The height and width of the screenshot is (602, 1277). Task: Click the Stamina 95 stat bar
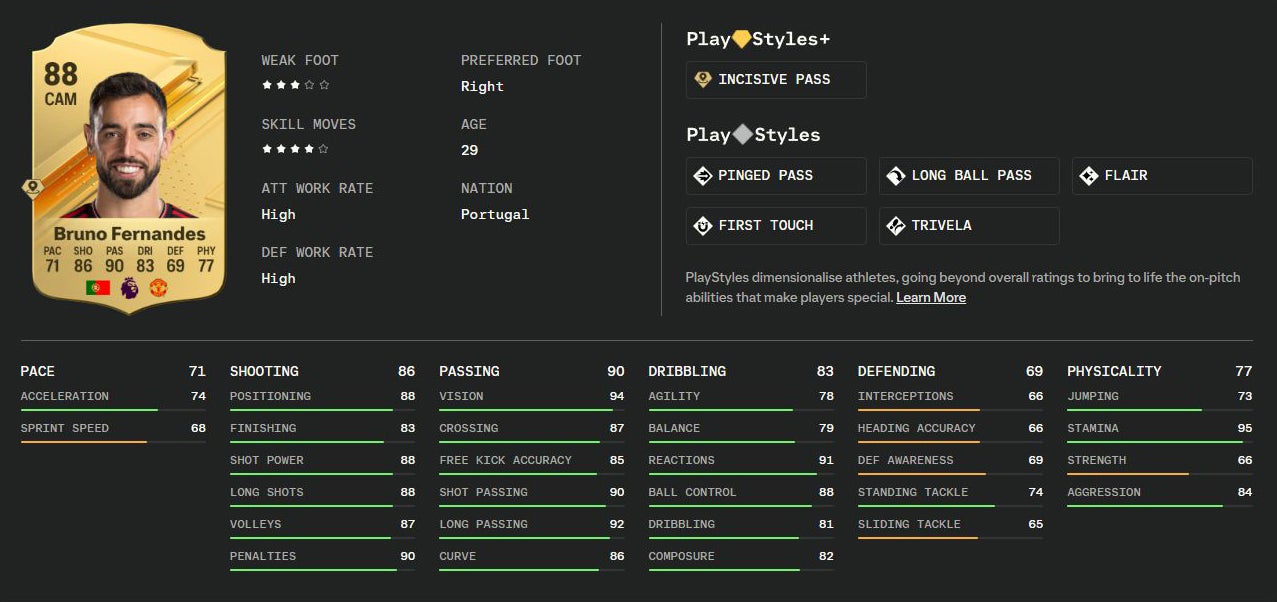point(1158,441)
